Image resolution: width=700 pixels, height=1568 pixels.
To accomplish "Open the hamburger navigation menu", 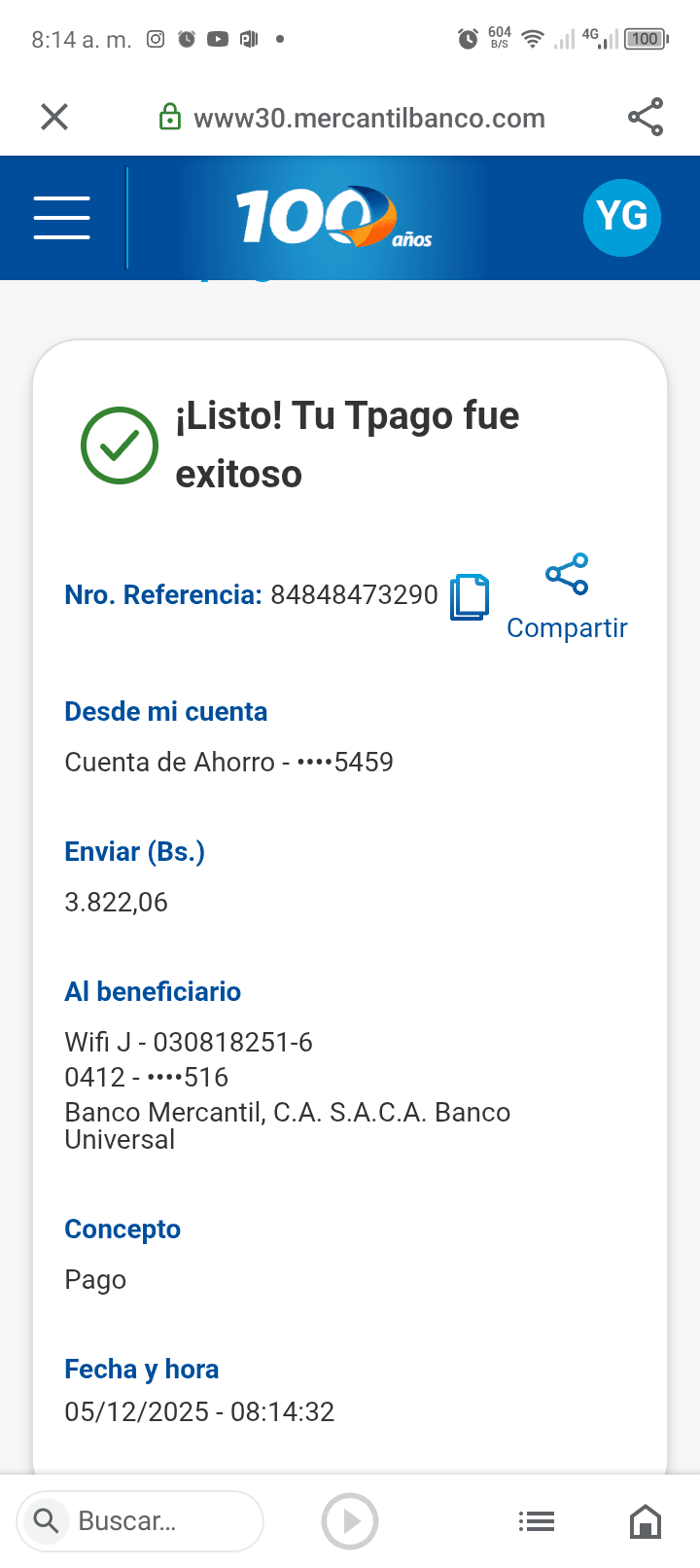I will click(x=62, y=217).
